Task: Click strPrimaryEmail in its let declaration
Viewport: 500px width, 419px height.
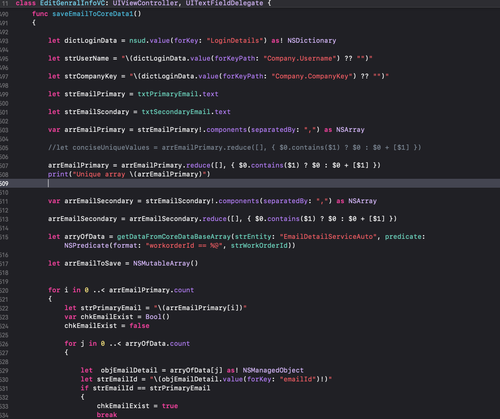Action: (111, 308)
